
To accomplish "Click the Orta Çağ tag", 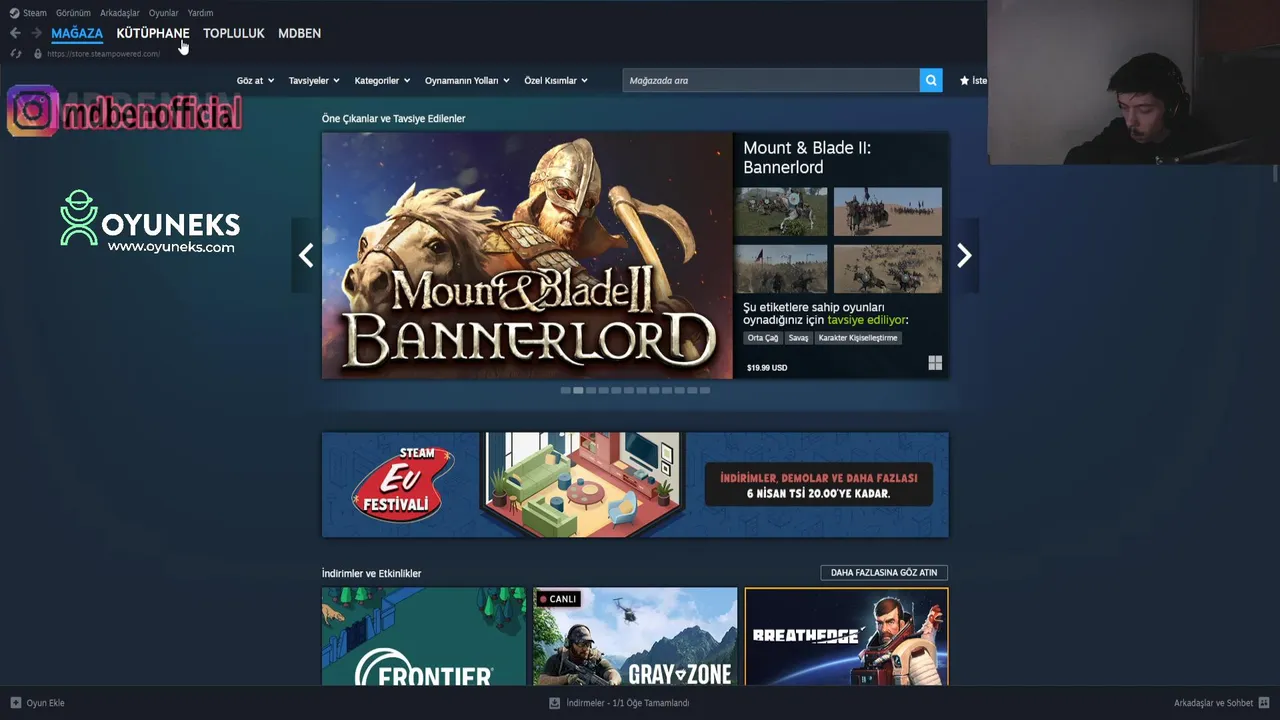I will tap(763, 338).
